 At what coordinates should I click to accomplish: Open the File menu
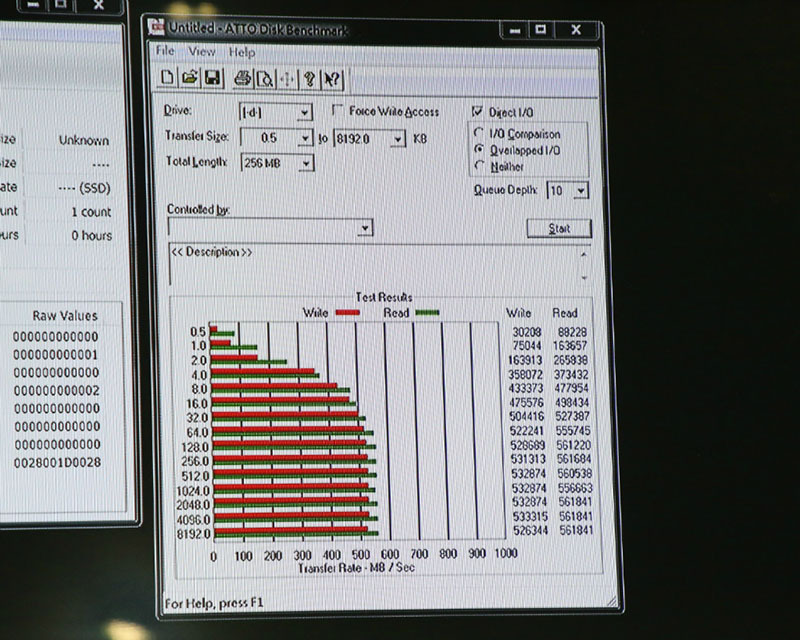point(164,51)
